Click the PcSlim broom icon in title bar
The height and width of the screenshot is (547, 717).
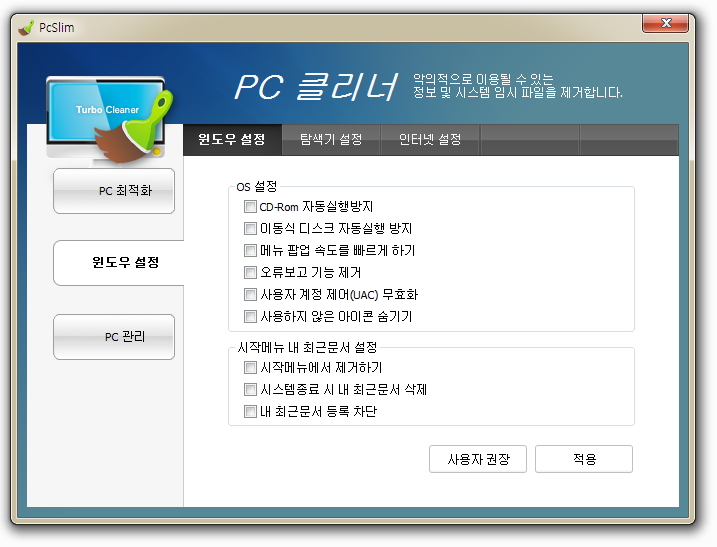coord(26,27)
